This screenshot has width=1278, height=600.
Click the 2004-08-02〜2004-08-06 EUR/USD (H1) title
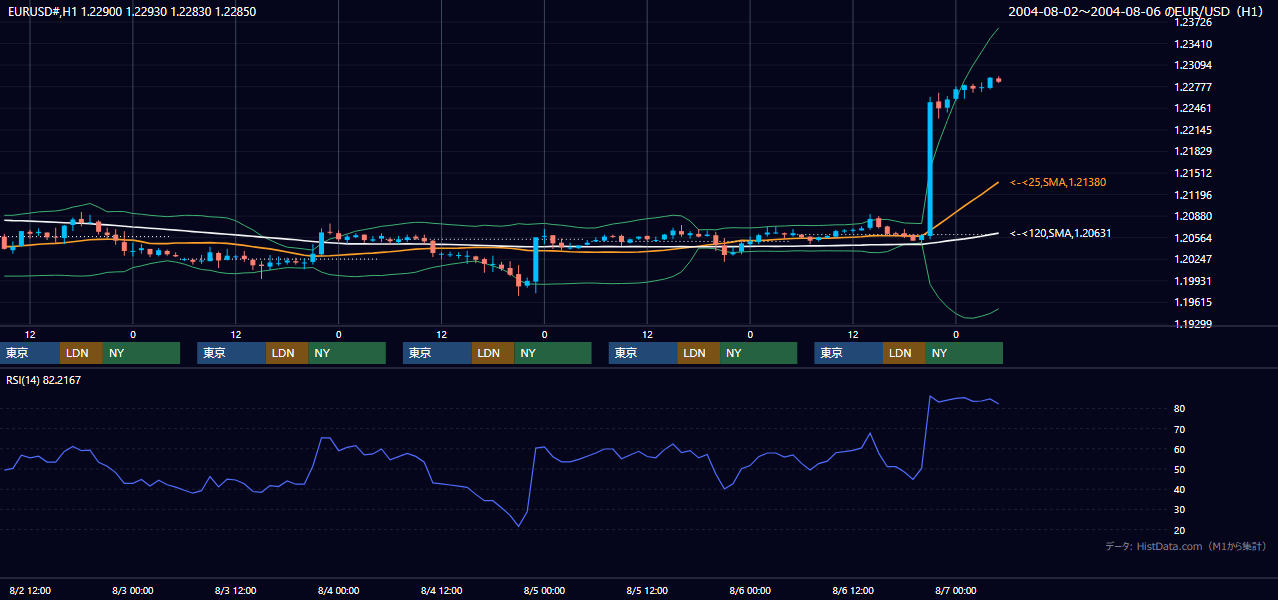tap(1138, 12)
